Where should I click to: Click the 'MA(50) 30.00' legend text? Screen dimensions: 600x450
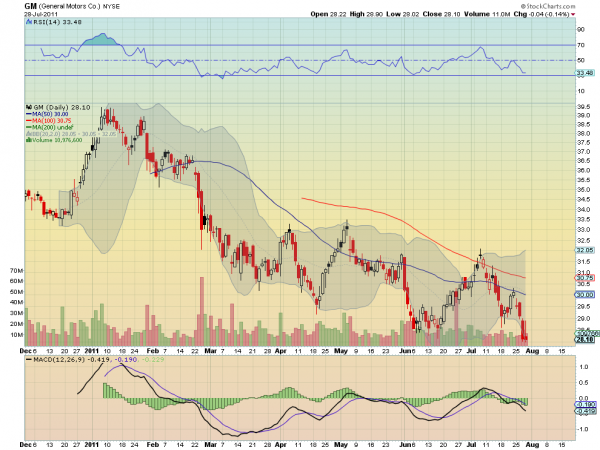[50, 114]
